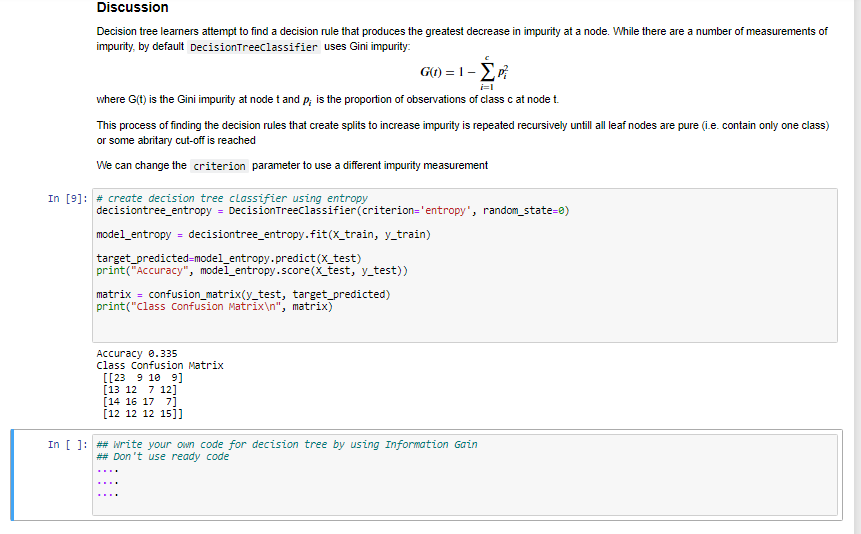Screen dimensions: 861x534
Task: Click the comment 'Don't use ready code'
Action: 163,457
